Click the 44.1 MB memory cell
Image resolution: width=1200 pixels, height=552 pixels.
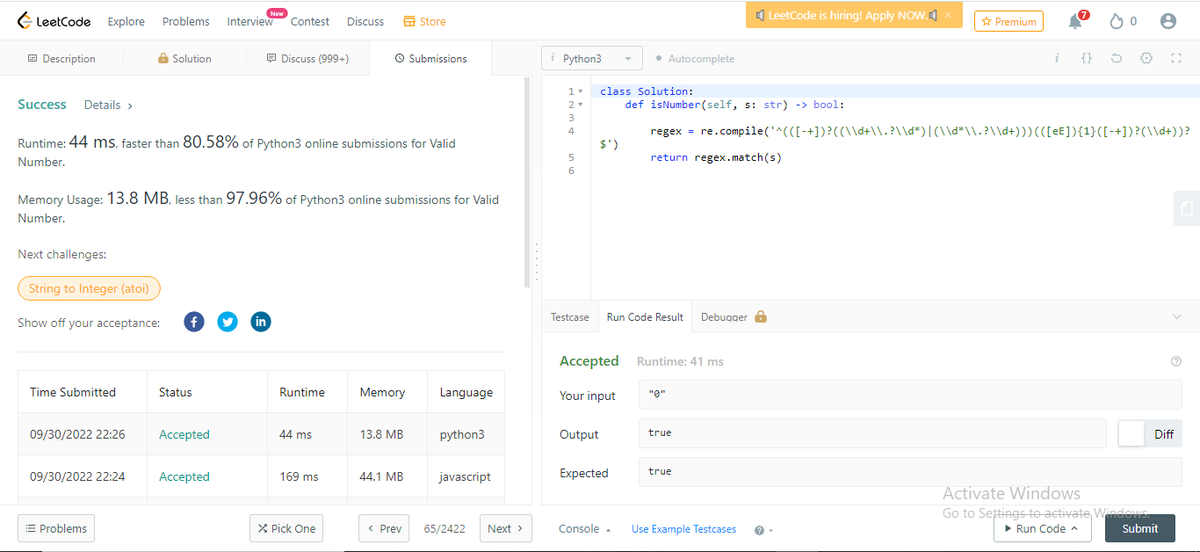click(x=382, y=477)
